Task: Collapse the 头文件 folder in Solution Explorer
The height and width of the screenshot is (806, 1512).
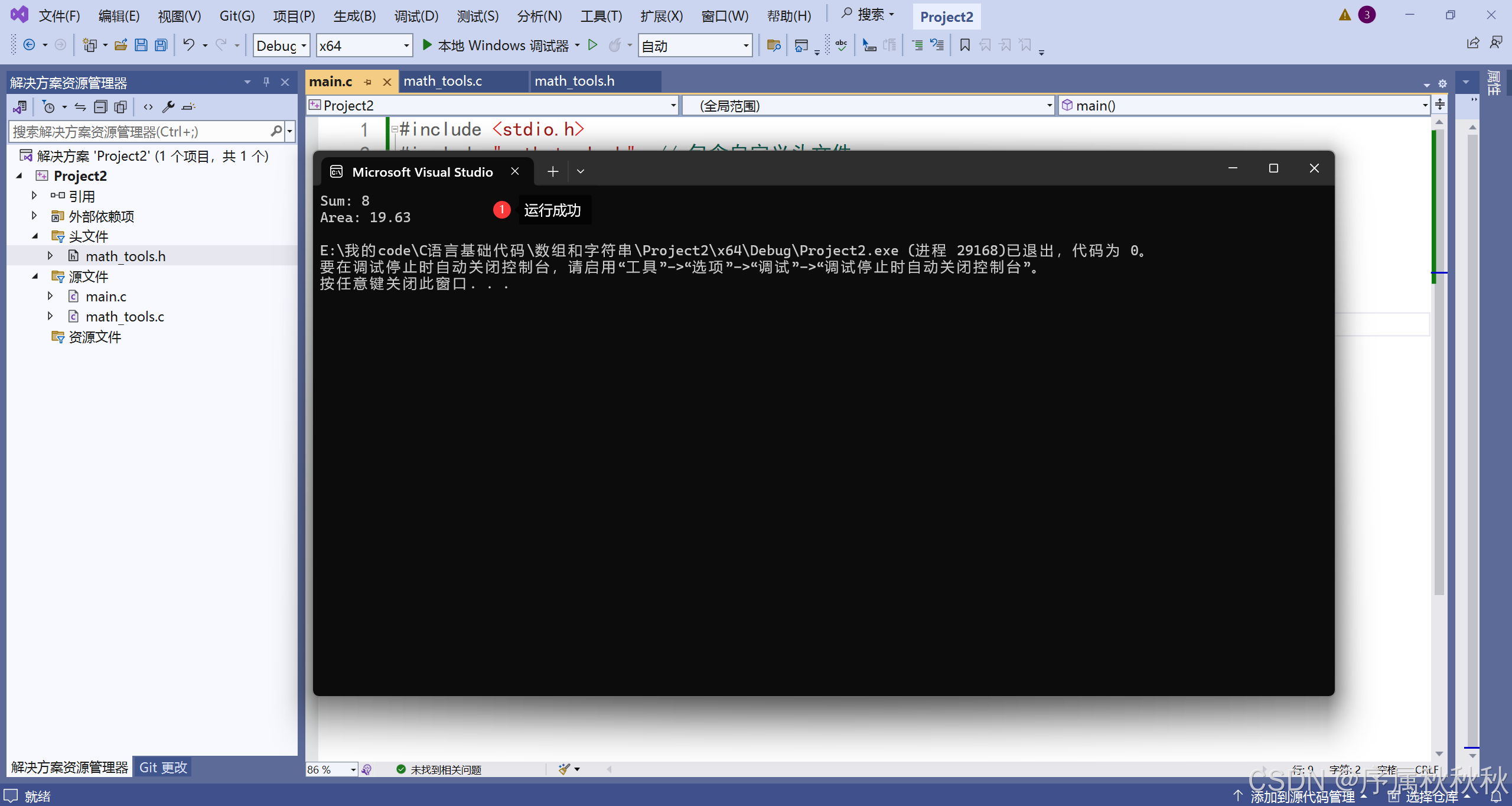Action: tap(35, 236)
